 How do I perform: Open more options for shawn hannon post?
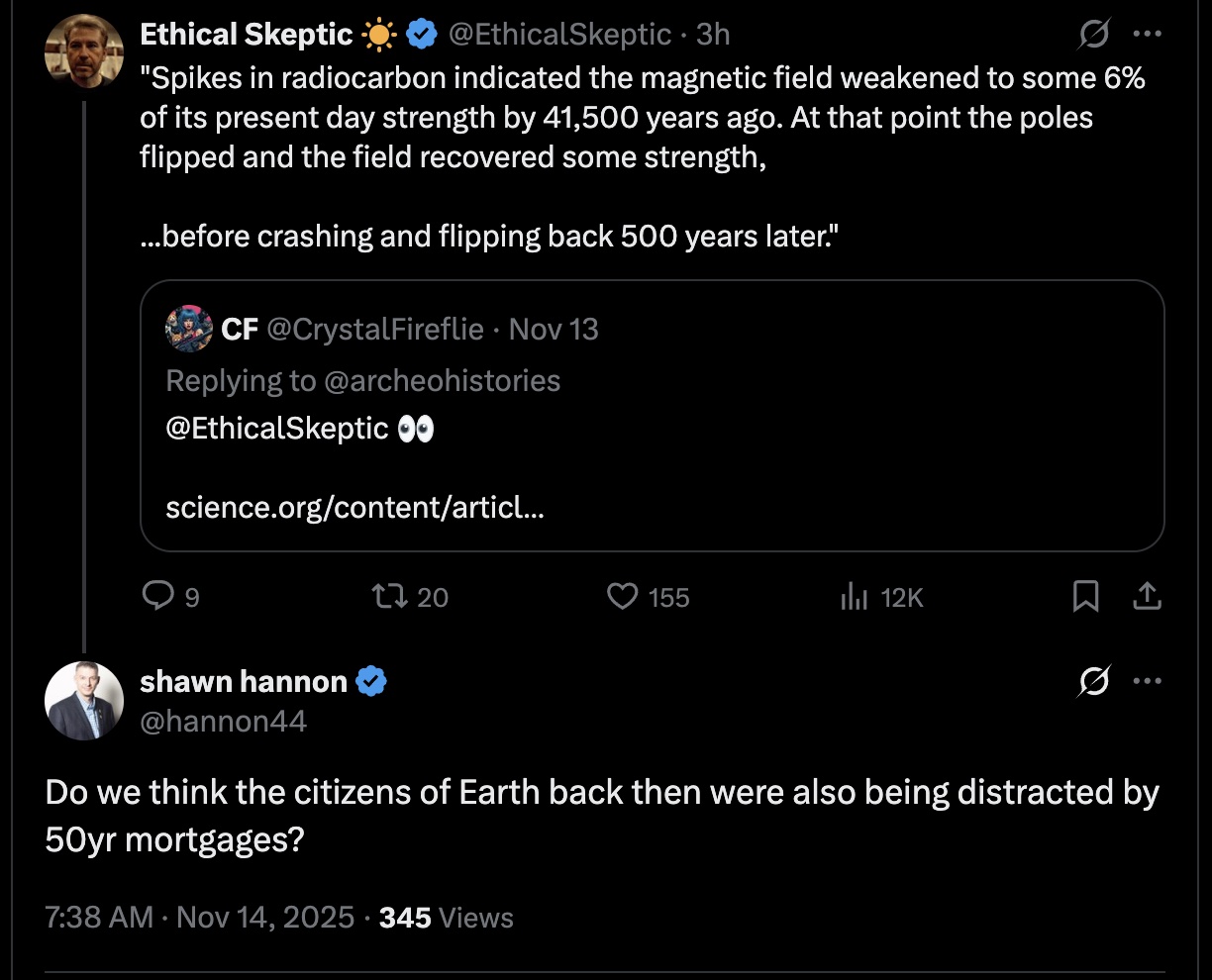coord(1147,681)
